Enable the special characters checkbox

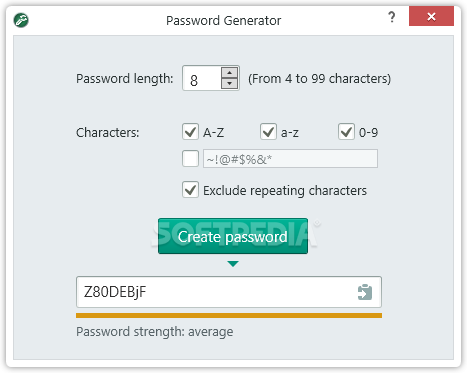point(190,158)
